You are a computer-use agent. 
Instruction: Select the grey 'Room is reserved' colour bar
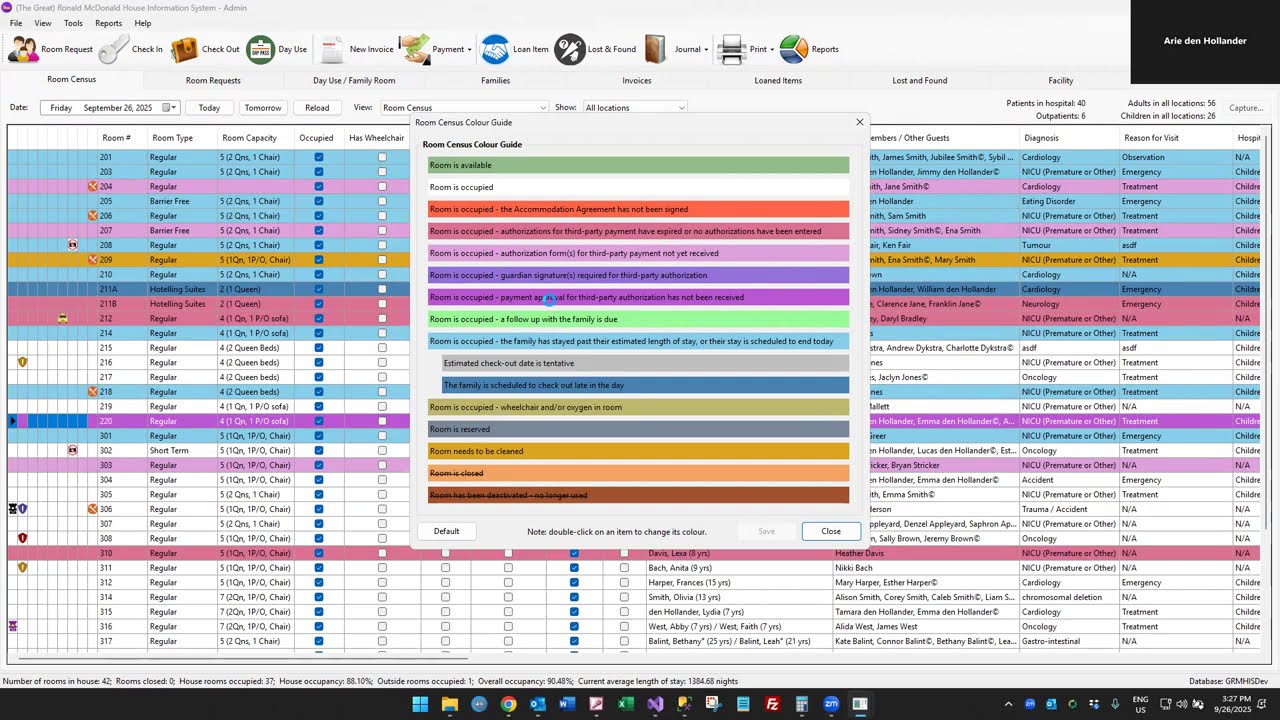tap(638, 429)
